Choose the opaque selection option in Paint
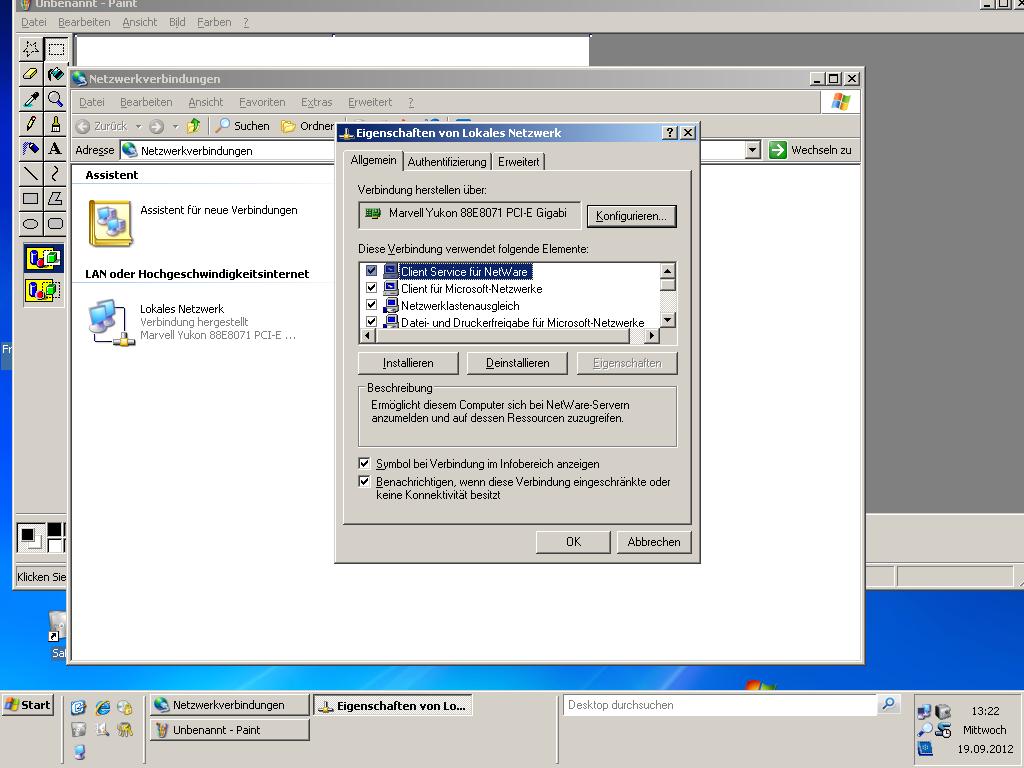 44,257
